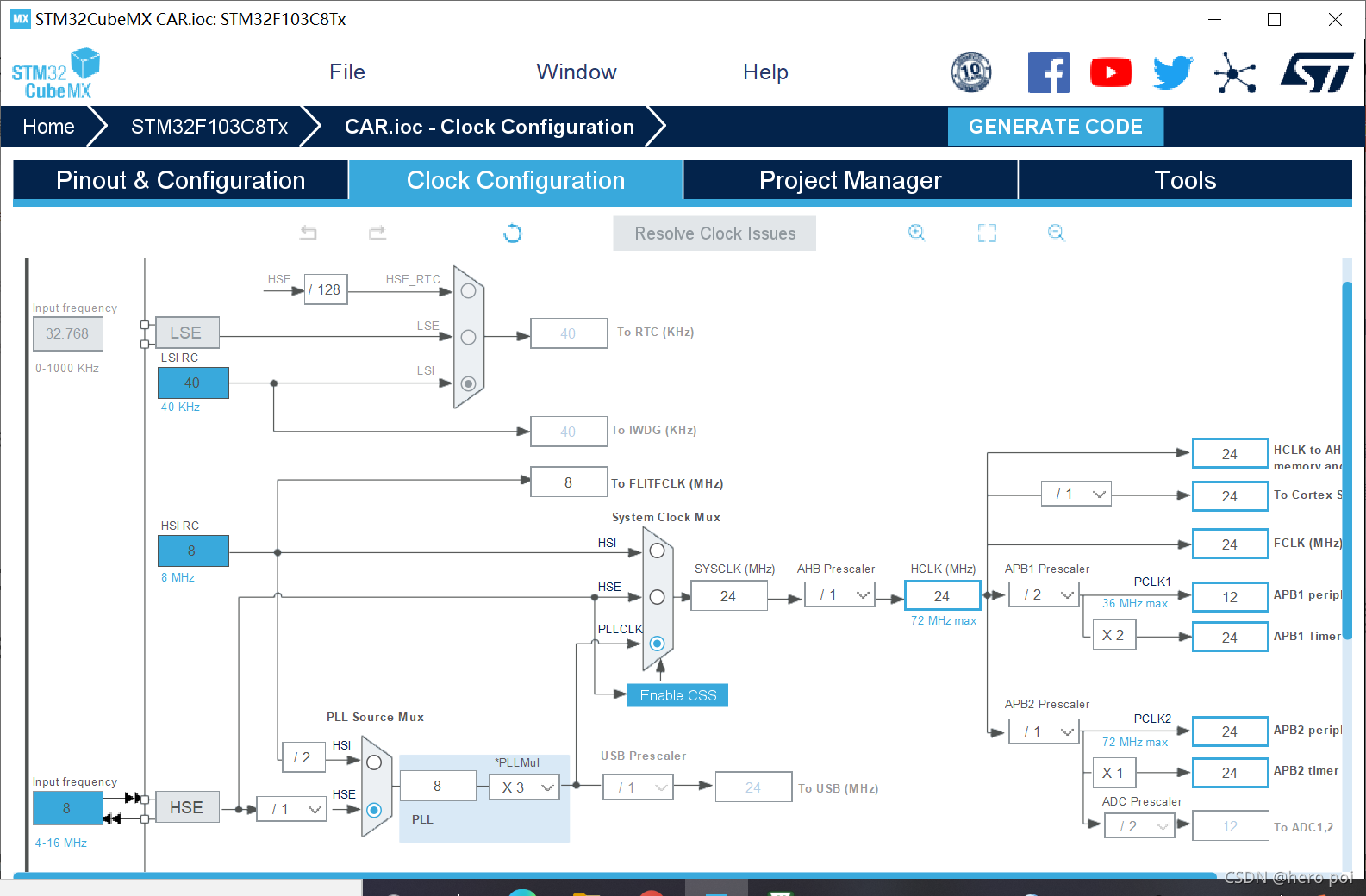Select HSE in PLL Source Mux
The width and height of the screenshot is (1366, 896).
point(374,810)
